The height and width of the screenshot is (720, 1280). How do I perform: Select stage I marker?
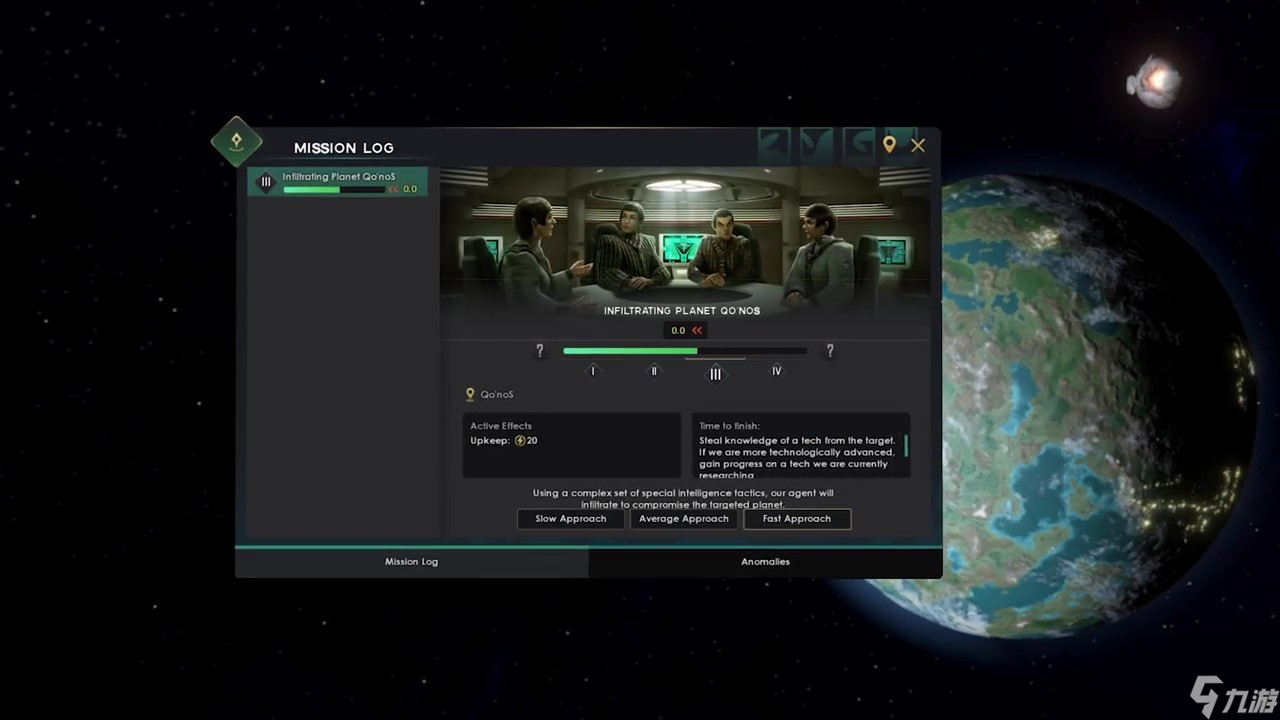[593, 371]
